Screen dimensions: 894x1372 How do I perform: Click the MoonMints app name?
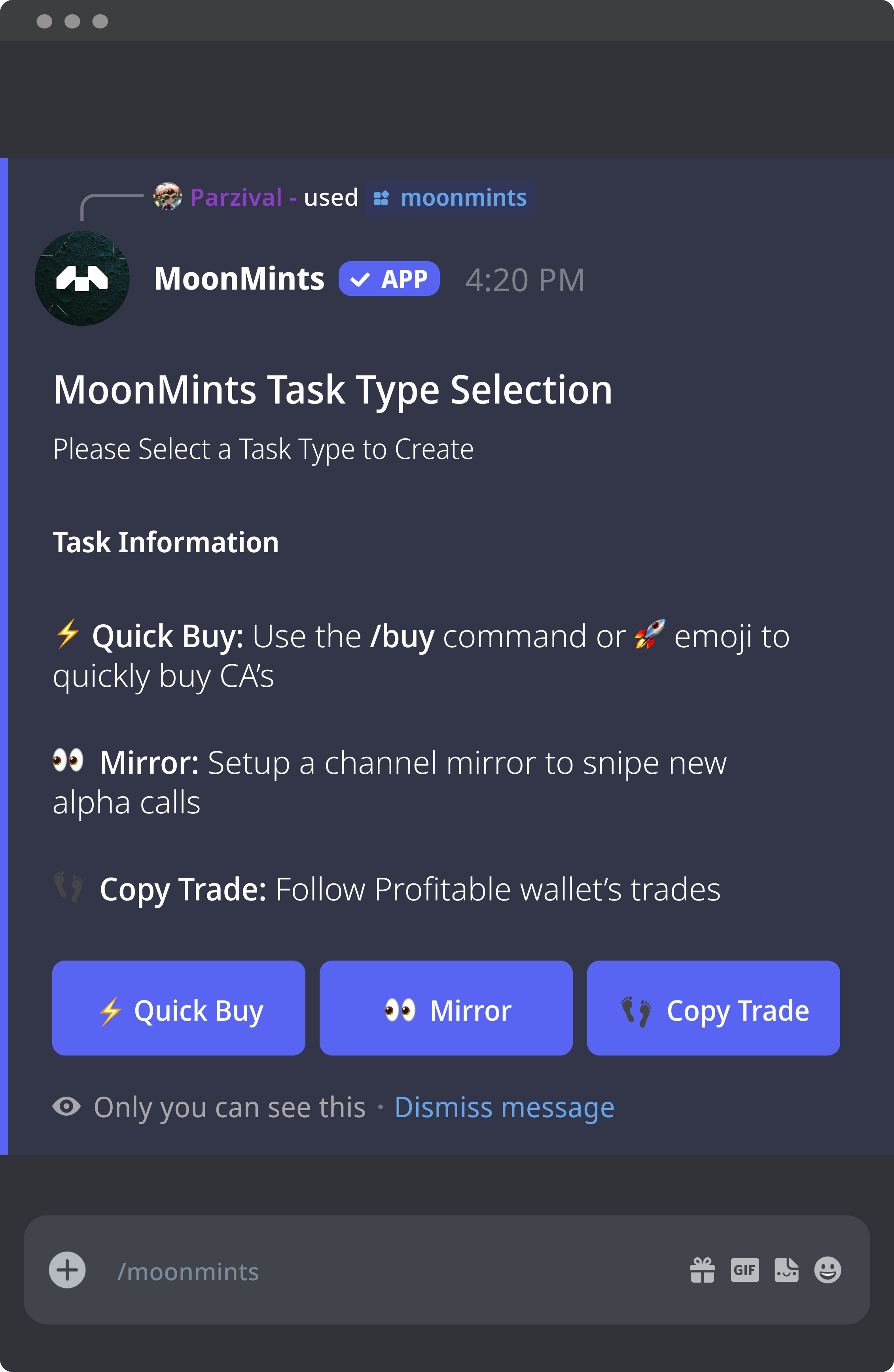239,279
